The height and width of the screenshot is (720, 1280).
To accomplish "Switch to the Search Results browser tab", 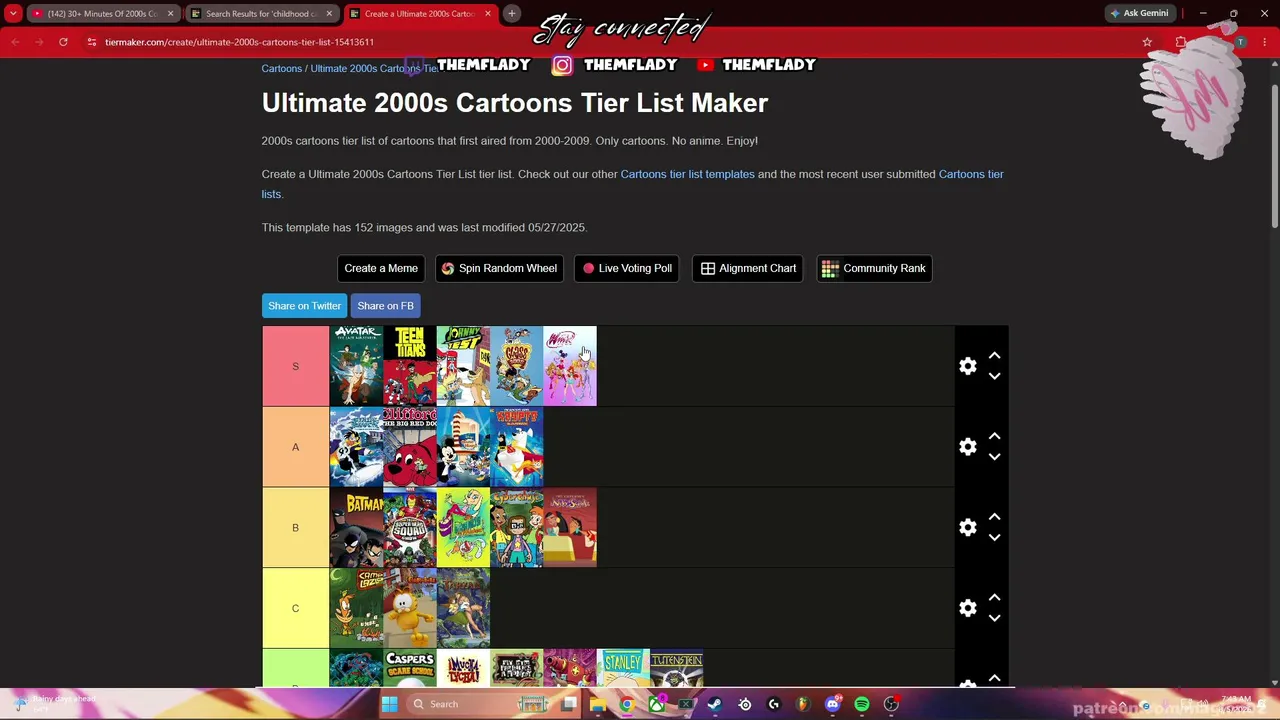I will [261, 14].
